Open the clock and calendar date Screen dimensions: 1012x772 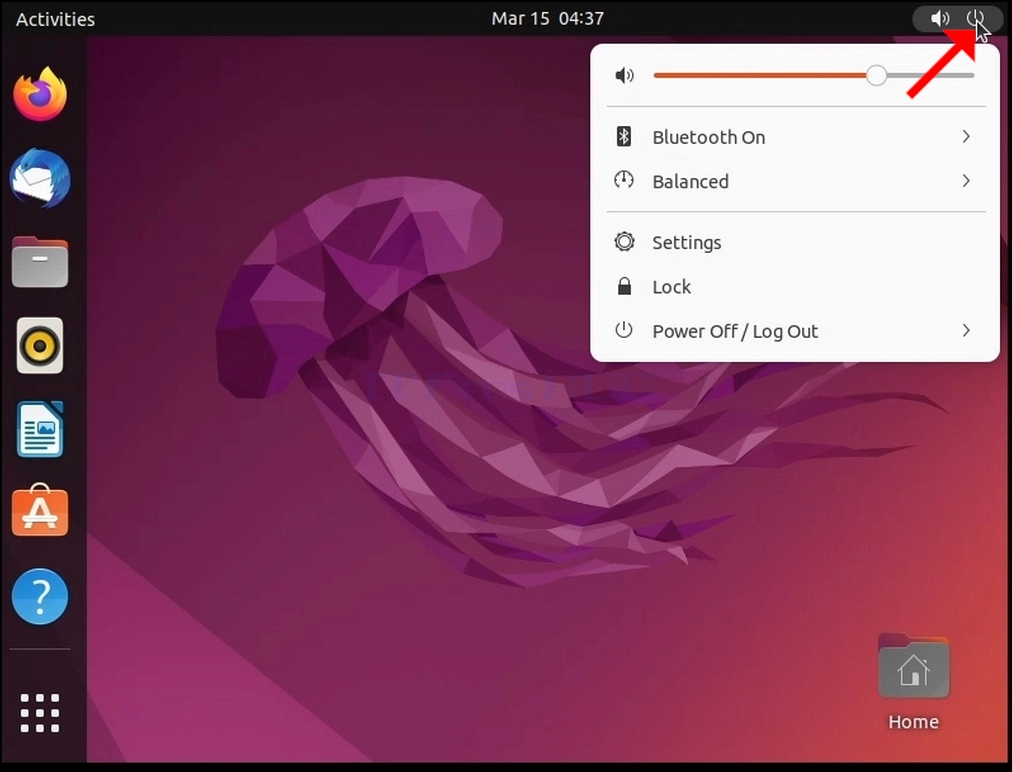tap(547, 18)
